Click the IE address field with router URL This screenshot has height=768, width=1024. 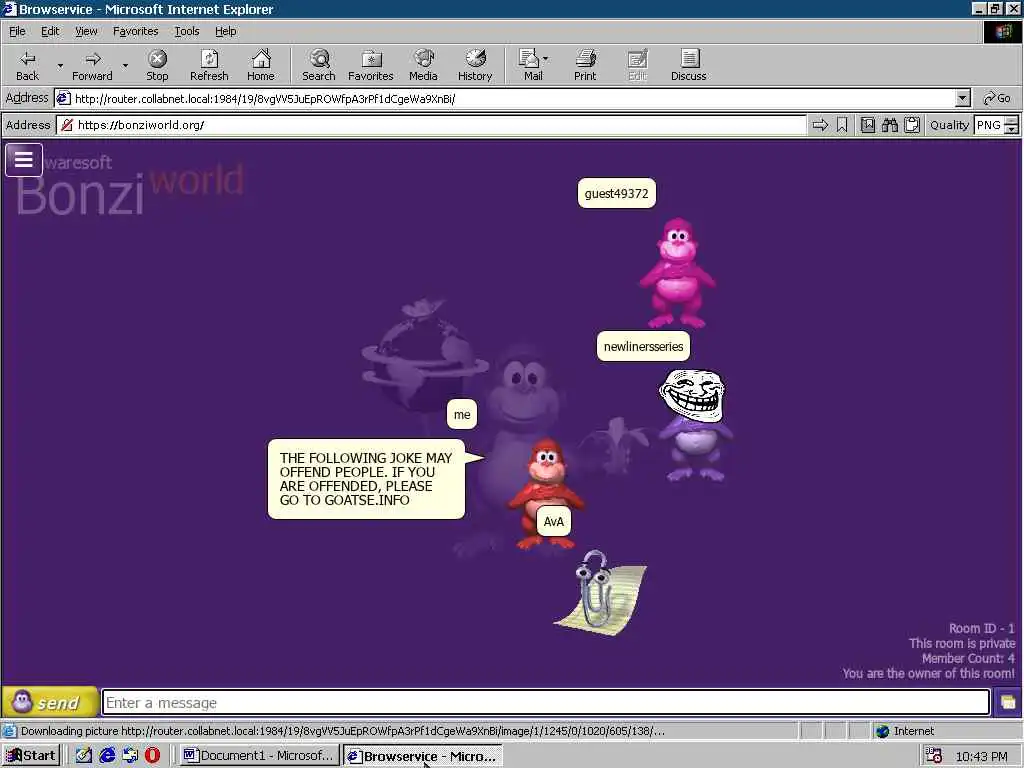[505, 99]
